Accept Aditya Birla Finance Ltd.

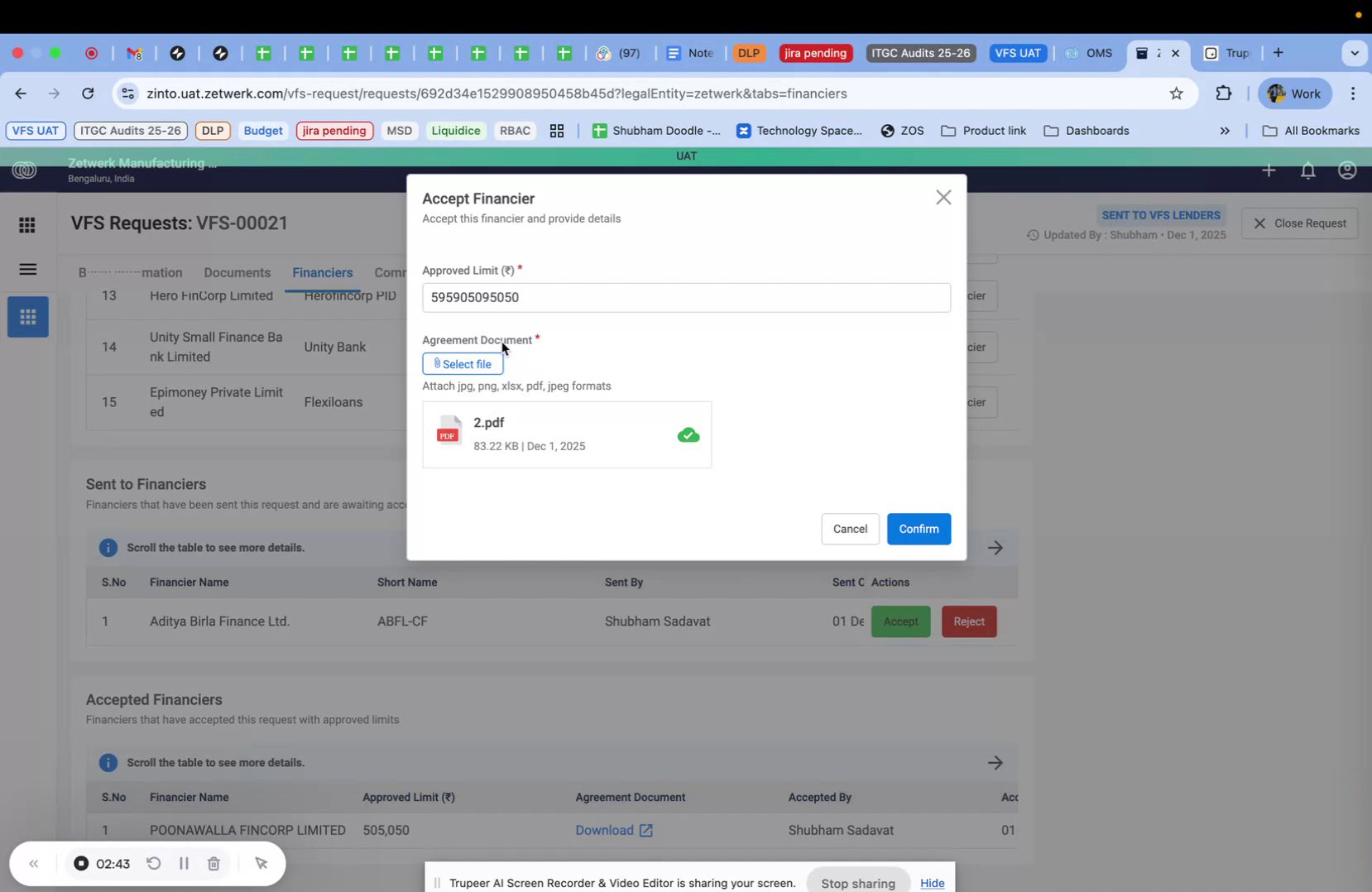pyautogui.click(x=900, y=621)
